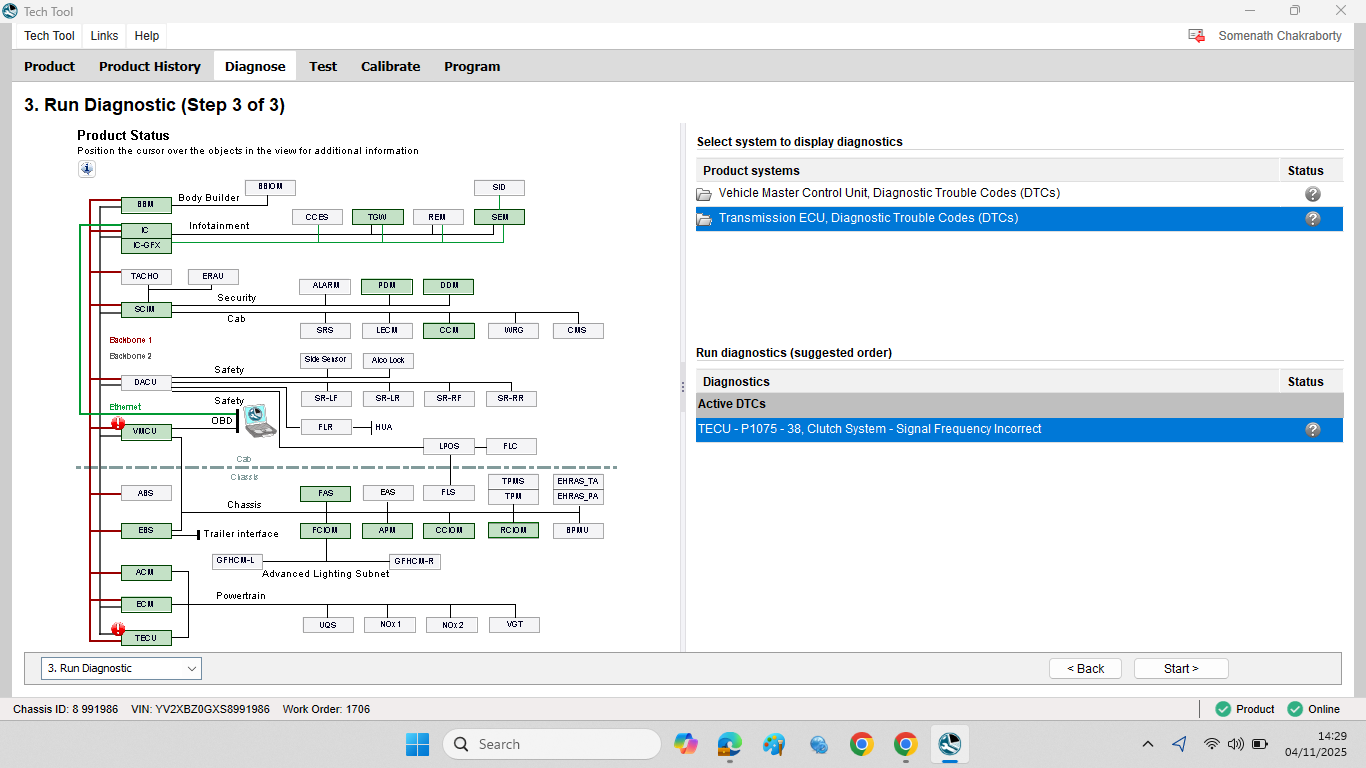Show hidden icons chevron in system tray
This screenshot has height=768, width=1366.
[1148, 744]
